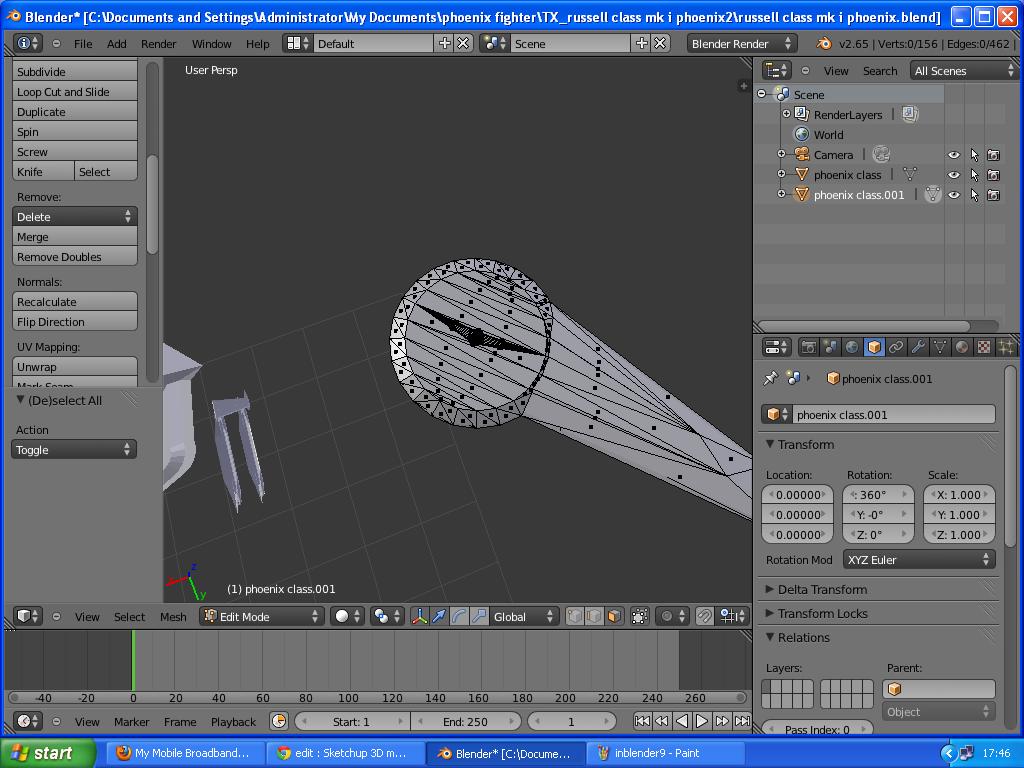The image size is (1024, 768).
Task: Open the Constraints tab (chain link icon)
Action: click(x=896, y=347)
